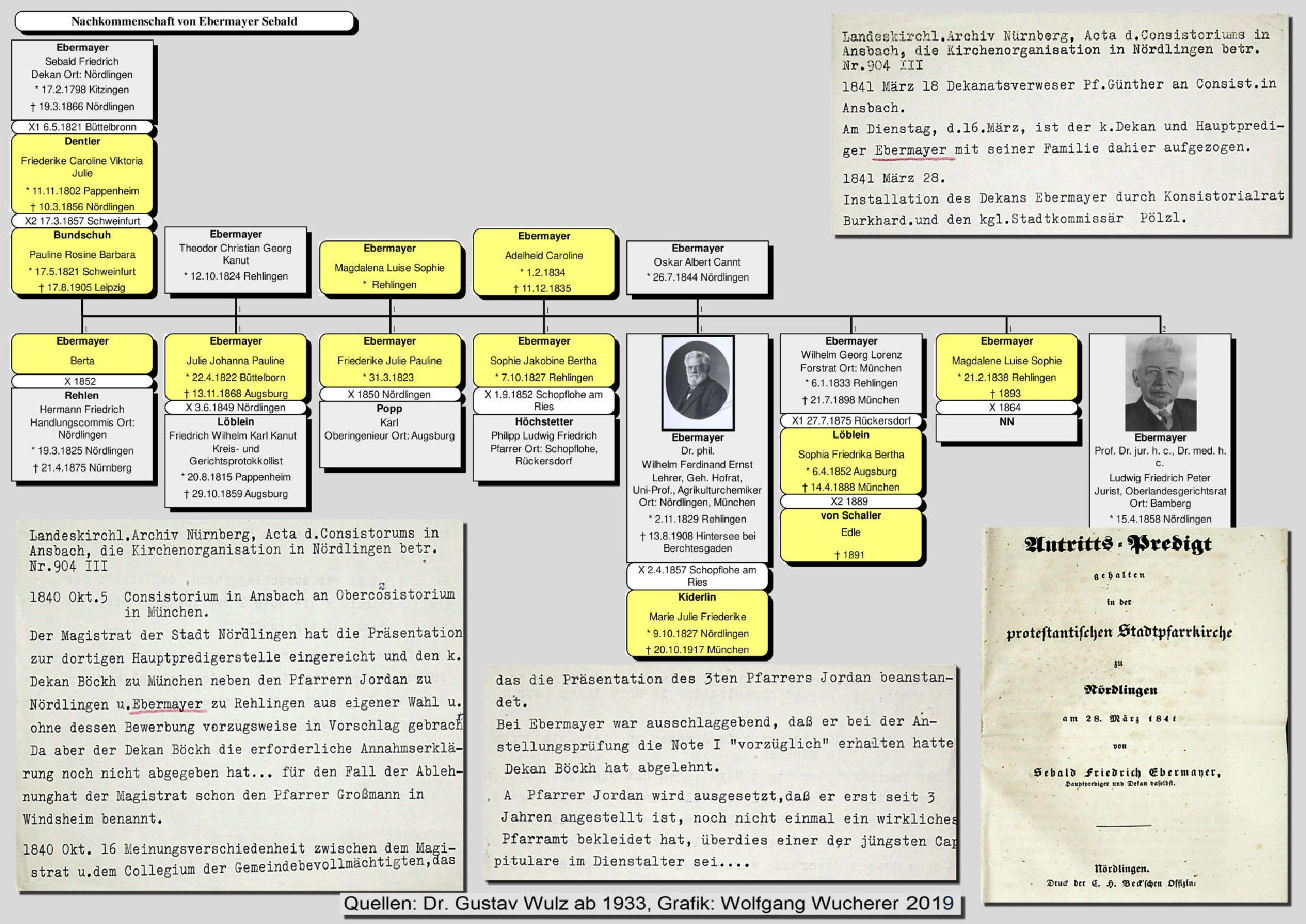This screenshot has width=1306, height=924.
Task: Click marriage label X 3.6.1849 Nördlingen
Action: tap(236, 407)
